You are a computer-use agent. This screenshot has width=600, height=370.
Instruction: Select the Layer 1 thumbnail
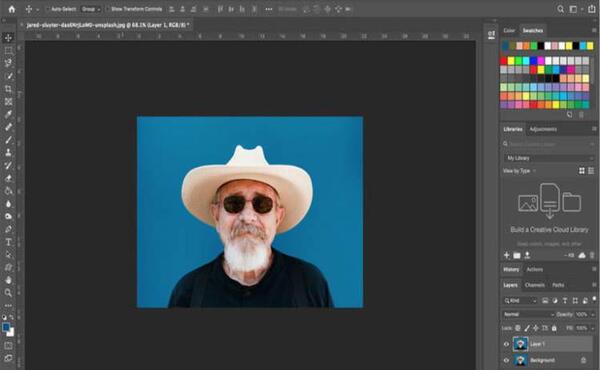click(x=520, y=344)
